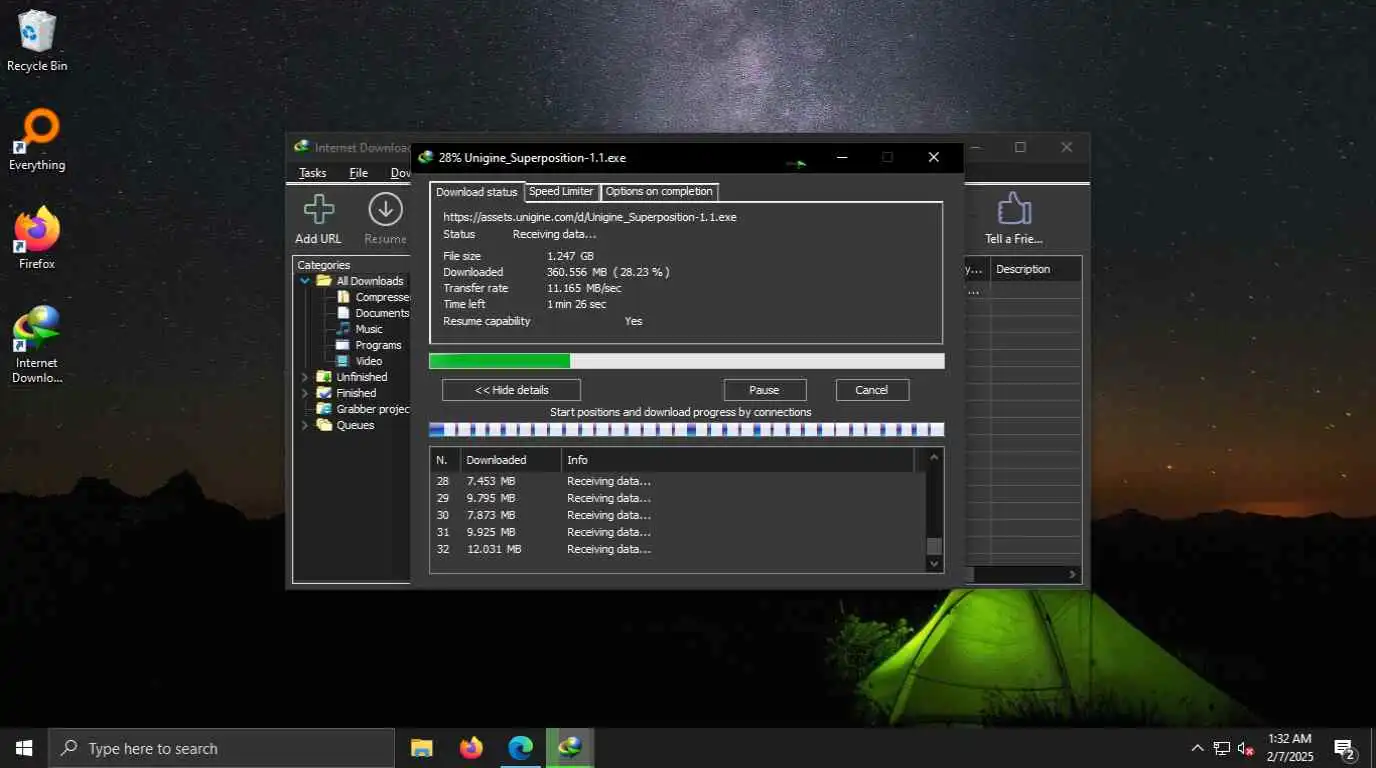Click the 1 min 26 sec time left value
1376x768 pixels.
tap(577, 304)
